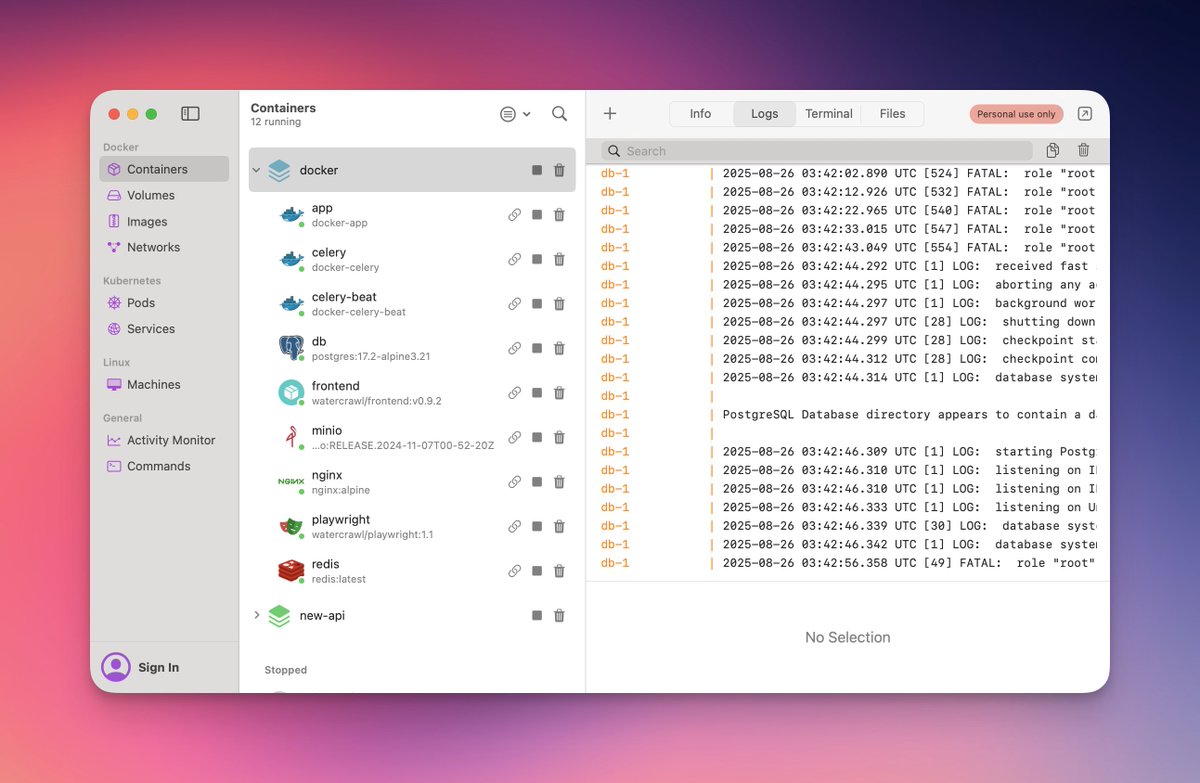Delete the celery-beat container

pos(559,304)
